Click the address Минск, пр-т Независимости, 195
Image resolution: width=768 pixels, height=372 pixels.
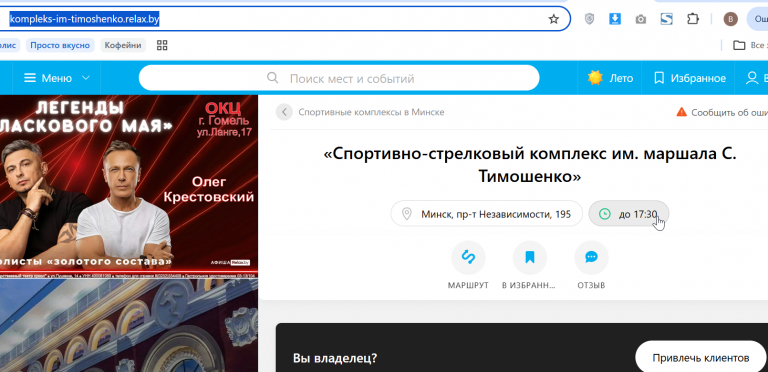click(486, 214)
